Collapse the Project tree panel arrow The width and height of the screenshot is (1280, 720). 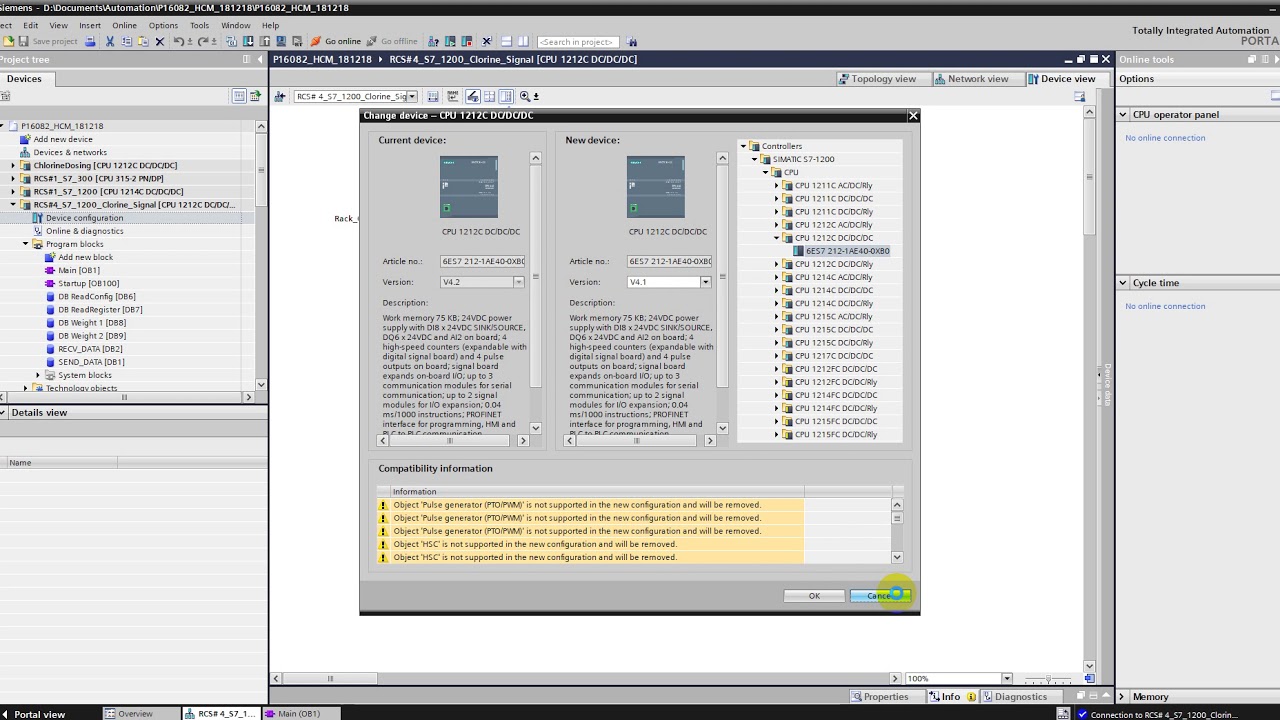(x=260, y=60)
